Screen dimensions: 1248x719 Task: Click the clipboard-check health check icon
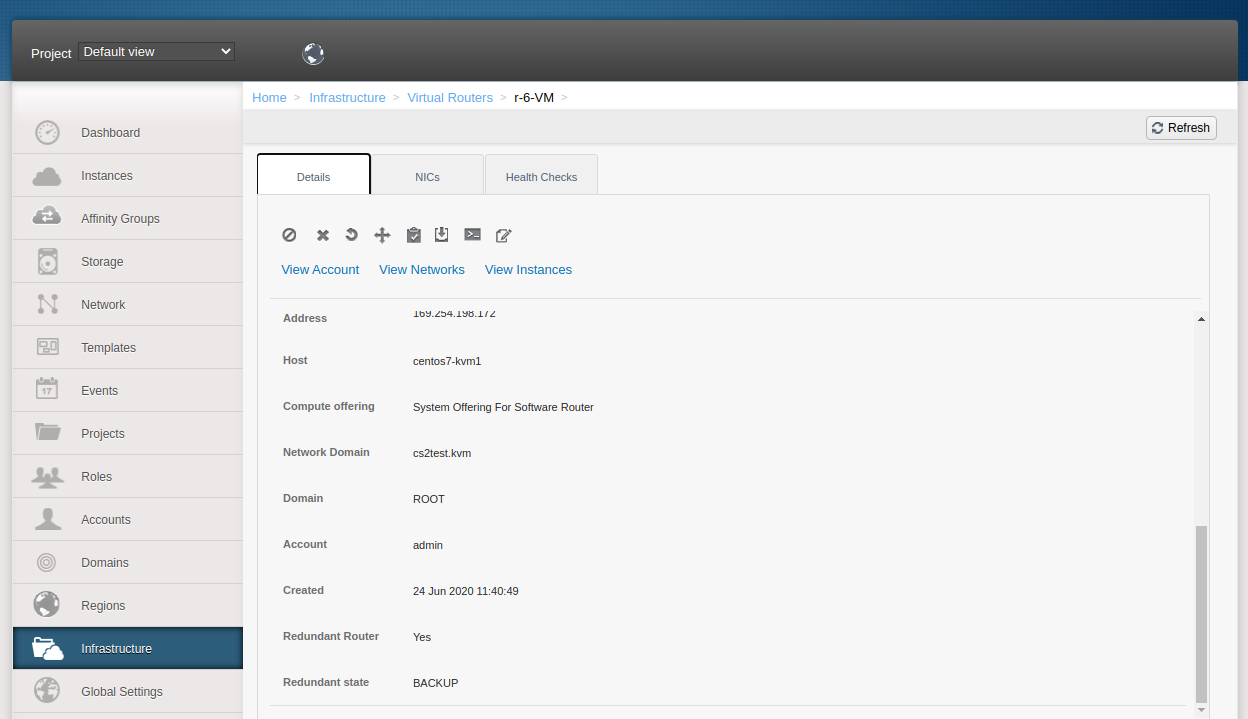pos(414,235)
